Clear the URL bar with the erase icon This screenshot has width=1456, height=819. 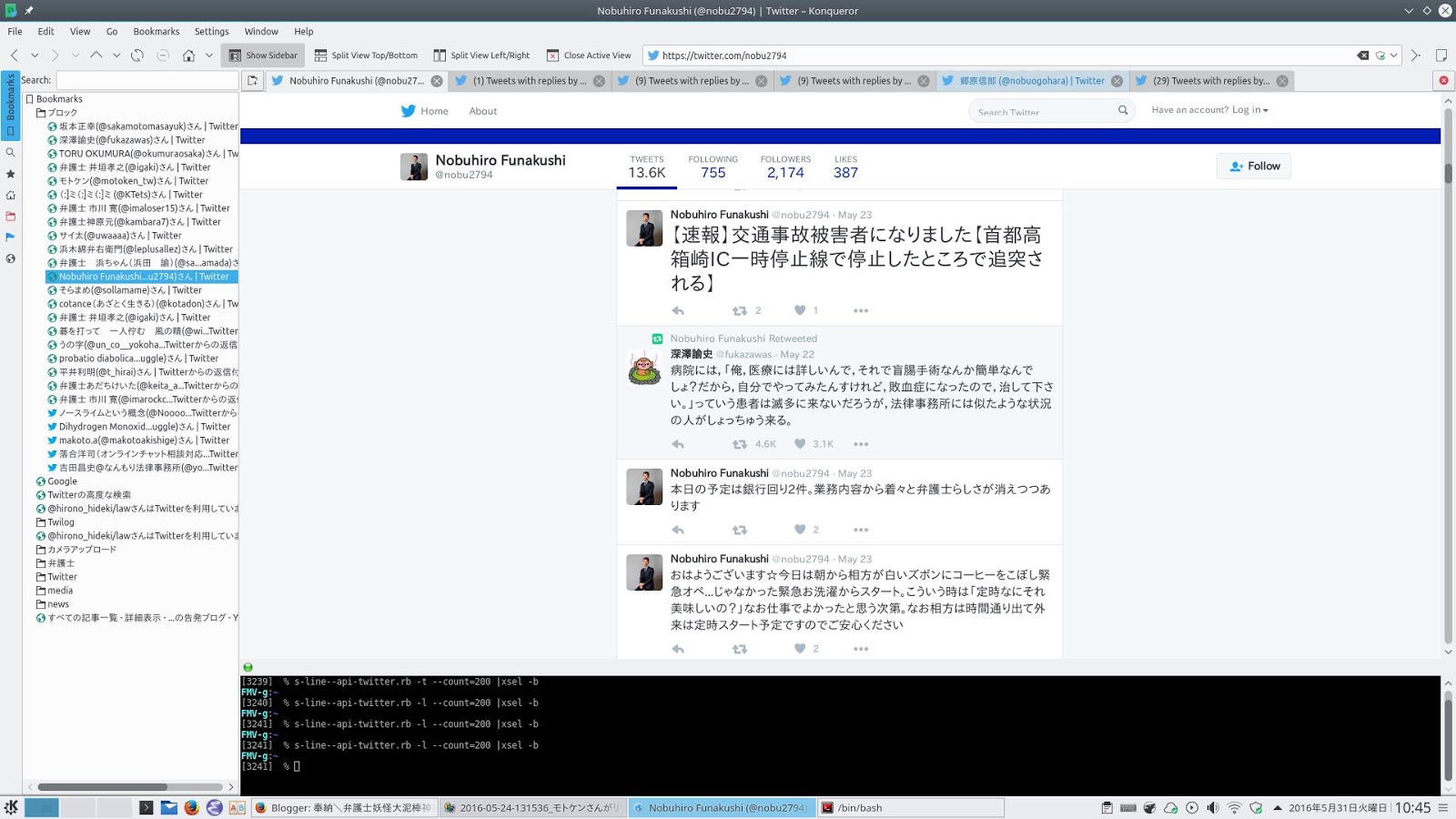[x=1362, y=56]
